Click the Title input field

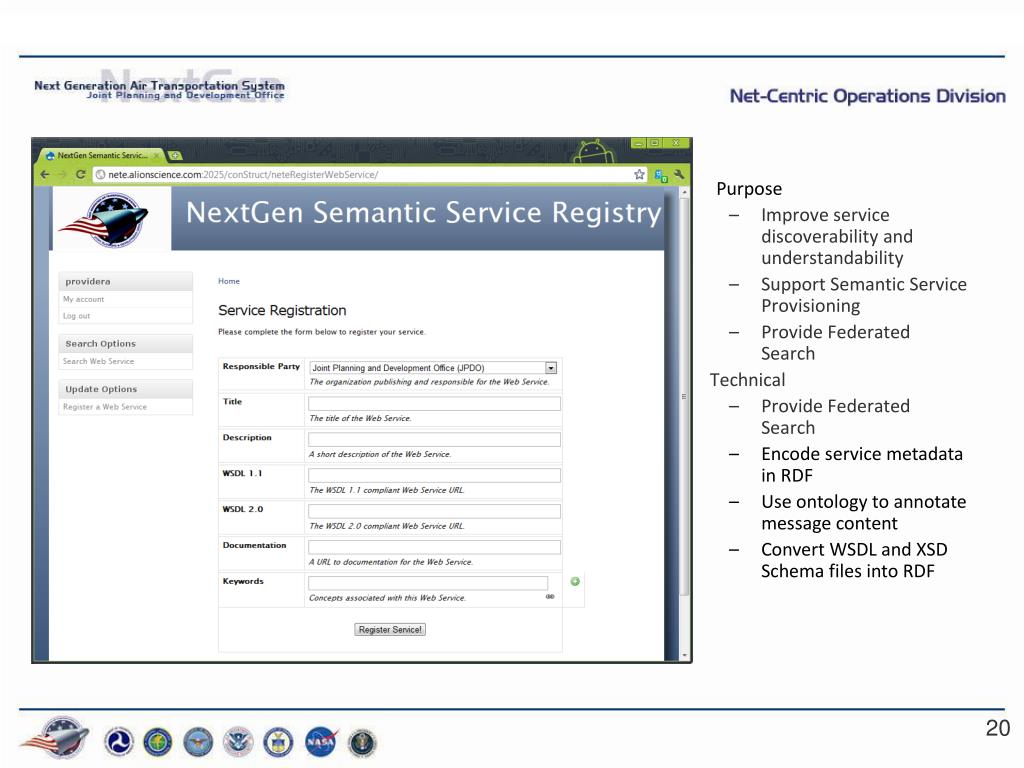434,404
